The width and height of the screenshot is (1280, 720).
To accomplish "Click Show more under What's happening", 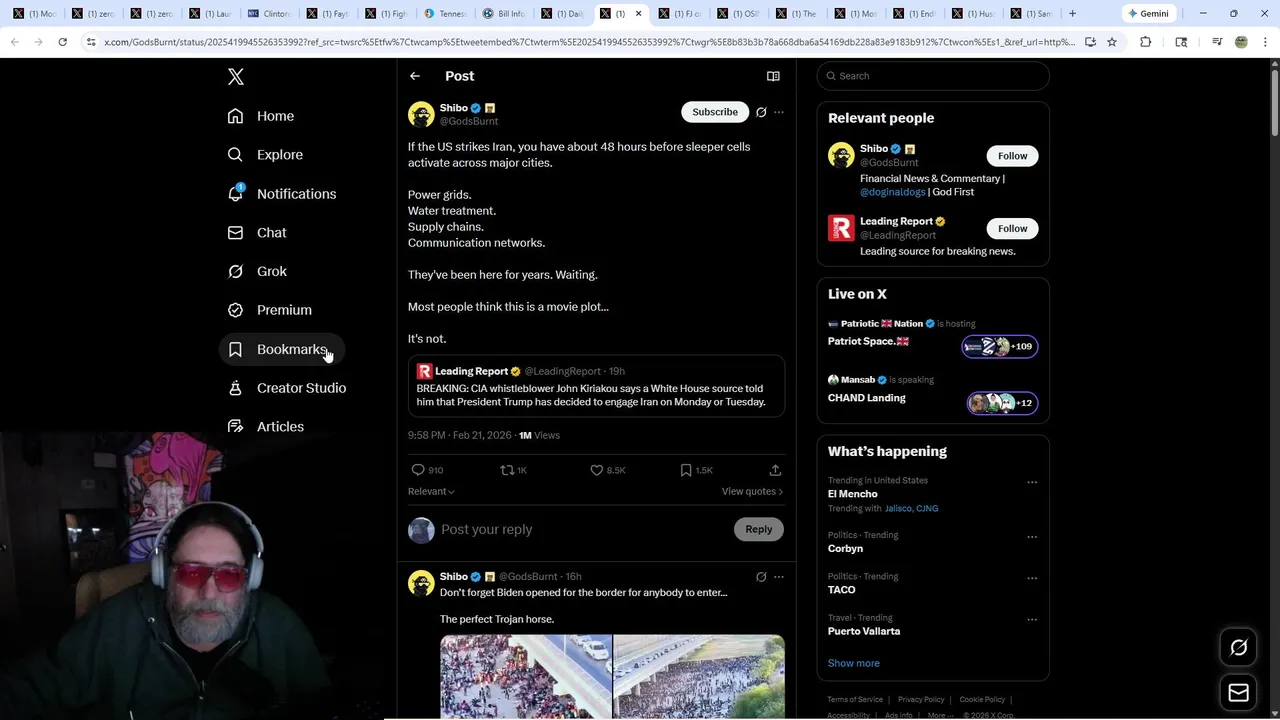I will tap(854, 663).
